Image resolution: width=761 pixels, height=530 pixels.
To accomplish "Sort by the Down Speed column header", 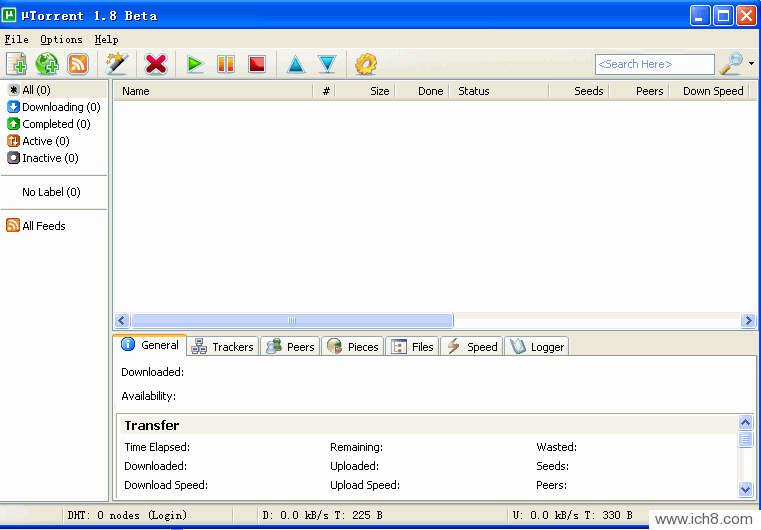I will (x=709, y=91).
